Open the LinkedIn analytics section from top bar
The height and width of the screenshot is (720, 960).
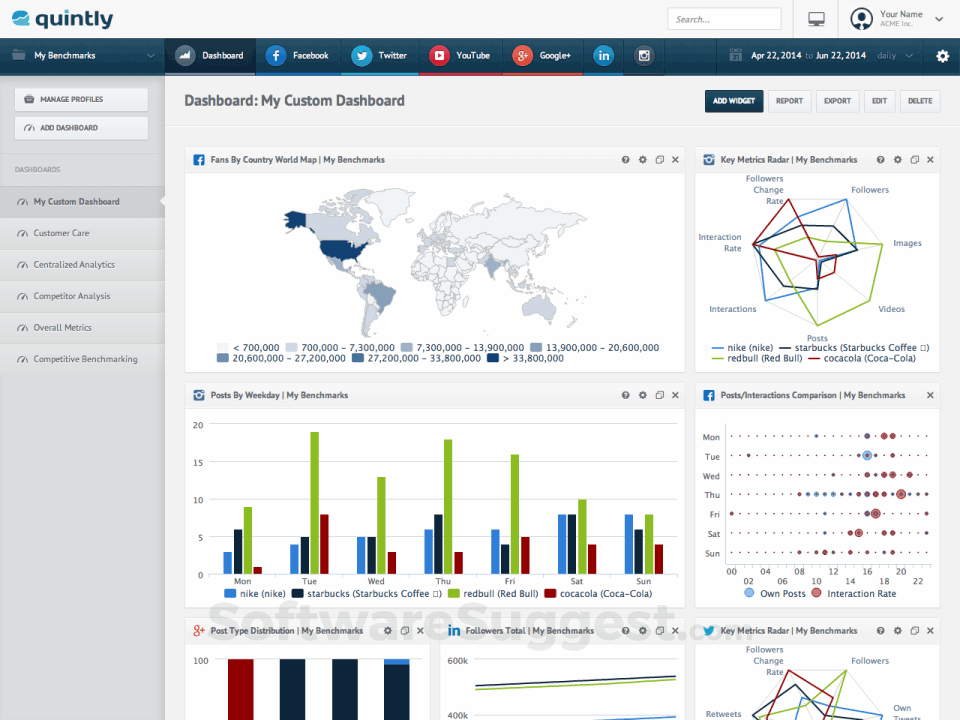point(603,57)
